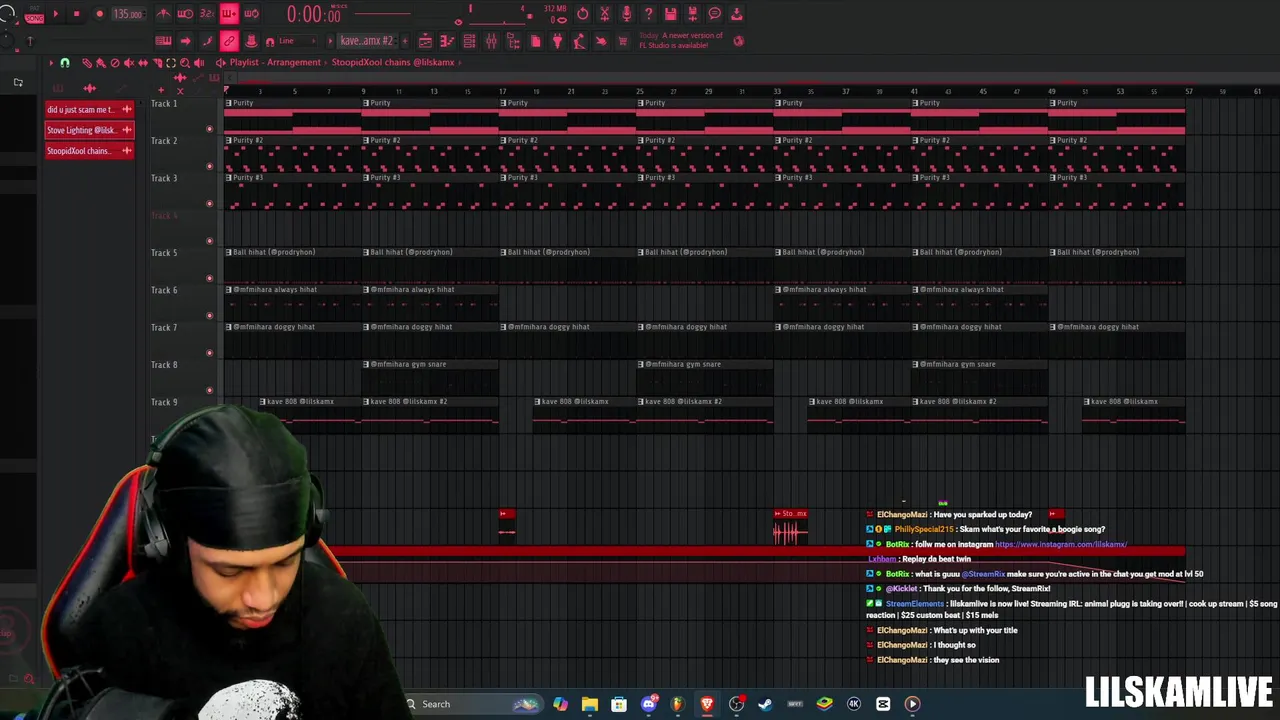Open the kave..amx #2 pattern selector
The width and height of the screenshot is (1280, 720).
(x=367, y=41)
